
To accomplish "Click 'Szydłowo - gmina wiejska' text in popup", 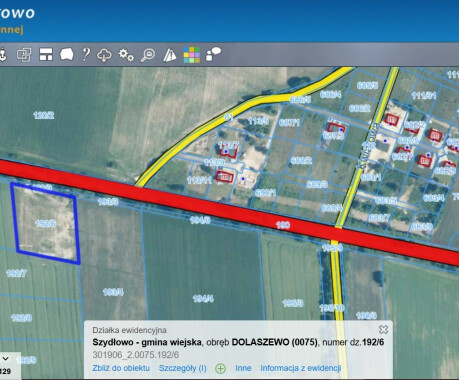I will (x=147, y=342).
